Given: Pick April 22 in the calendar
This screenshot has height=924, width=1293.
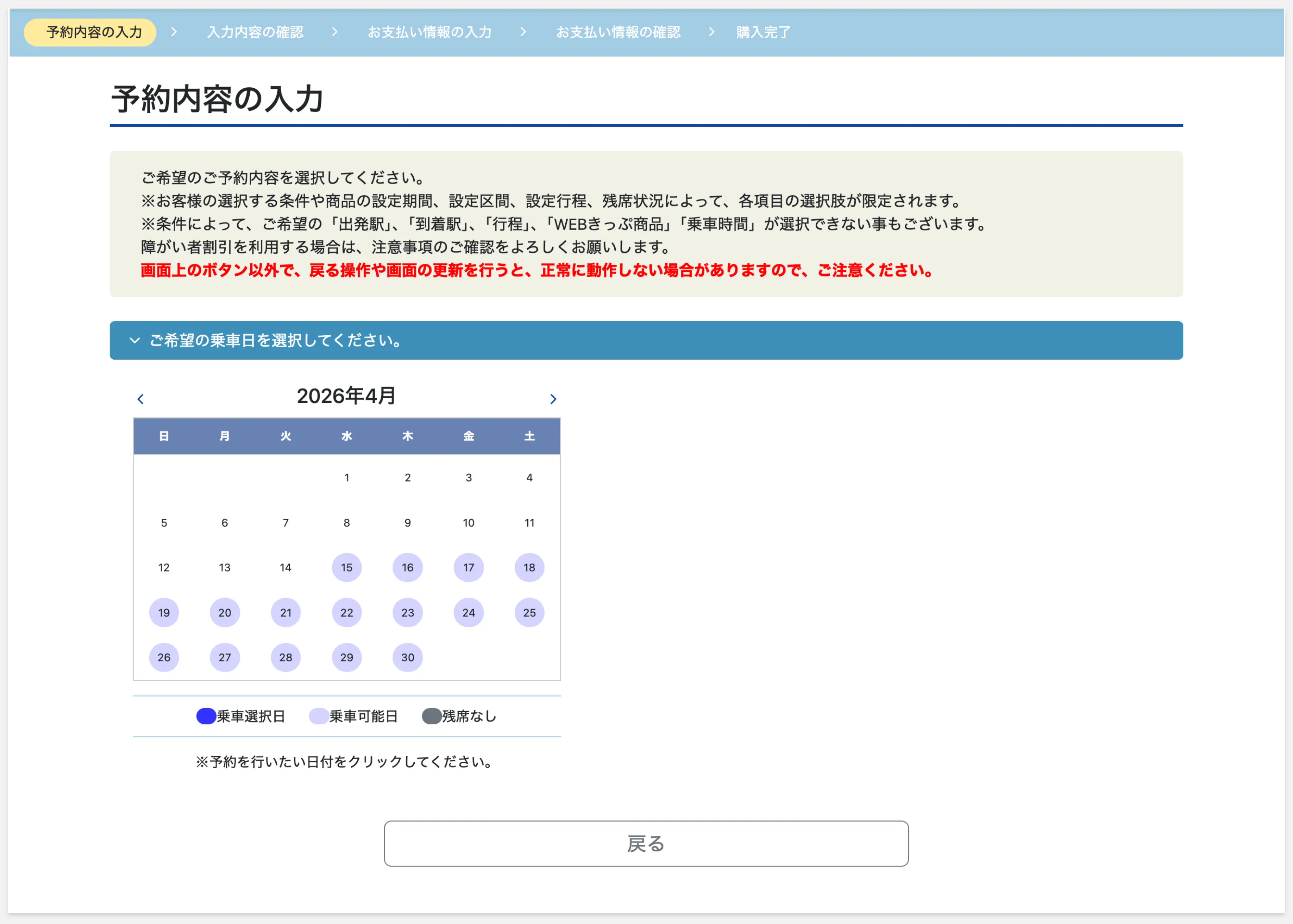Looking at the screenshot, I should pos(347,613).
